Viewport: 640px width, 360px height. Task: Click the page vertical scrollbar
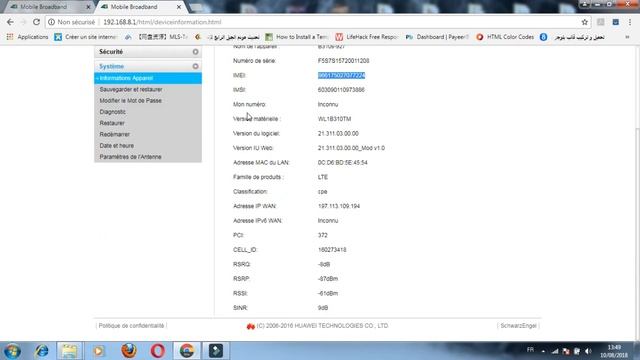tap(637, 233)
